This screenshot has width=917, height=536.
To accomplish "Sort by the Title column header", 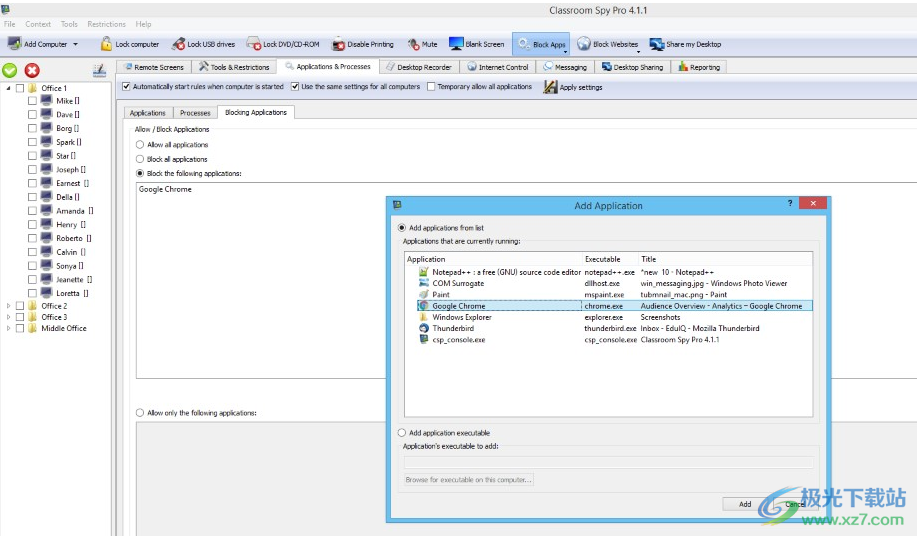I will (x=725, y=259).
